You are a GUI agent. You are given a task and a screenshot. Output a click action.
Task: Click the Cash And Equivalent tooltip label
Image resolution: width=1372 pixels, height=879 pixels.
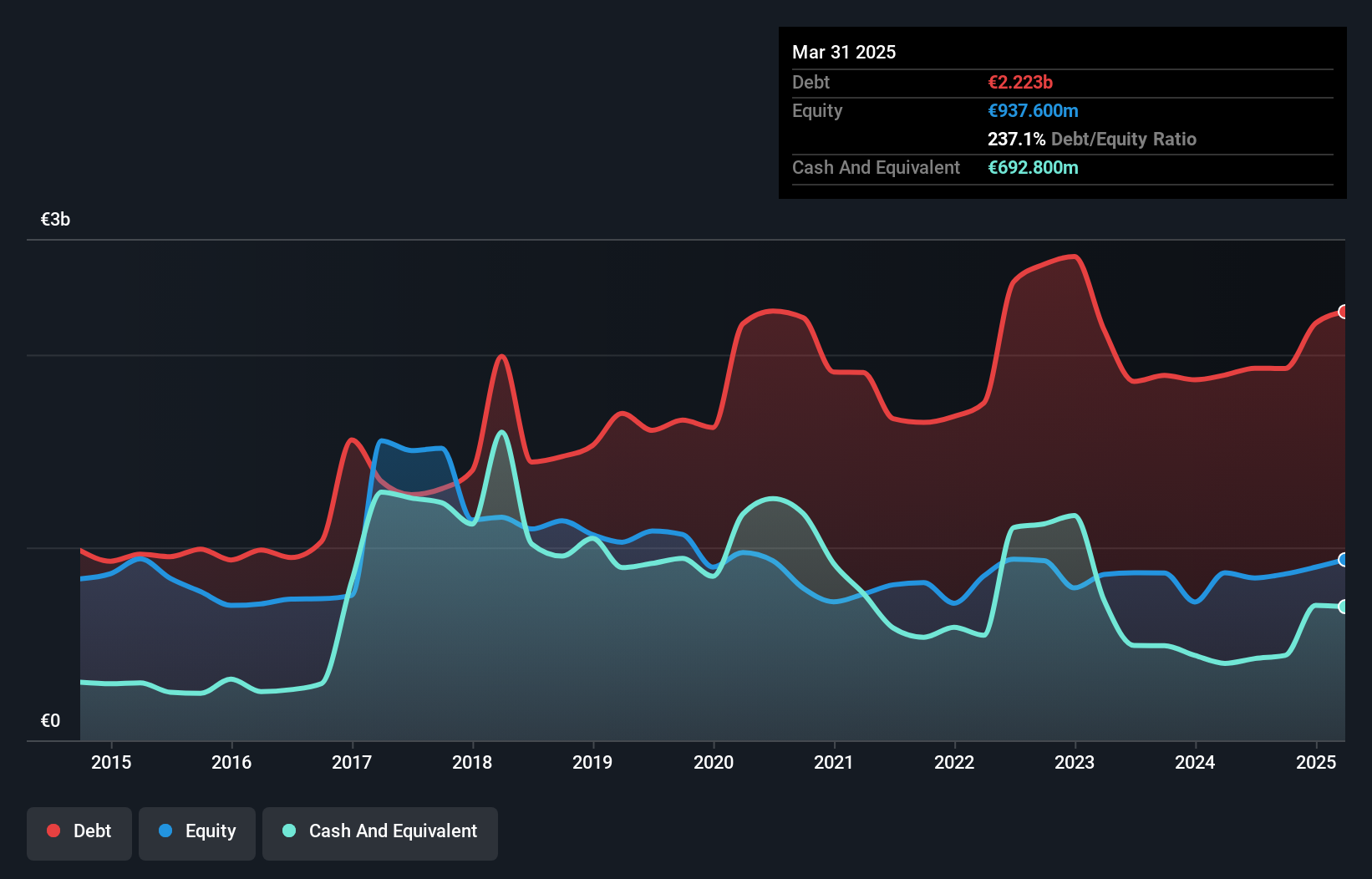(876, 167)
